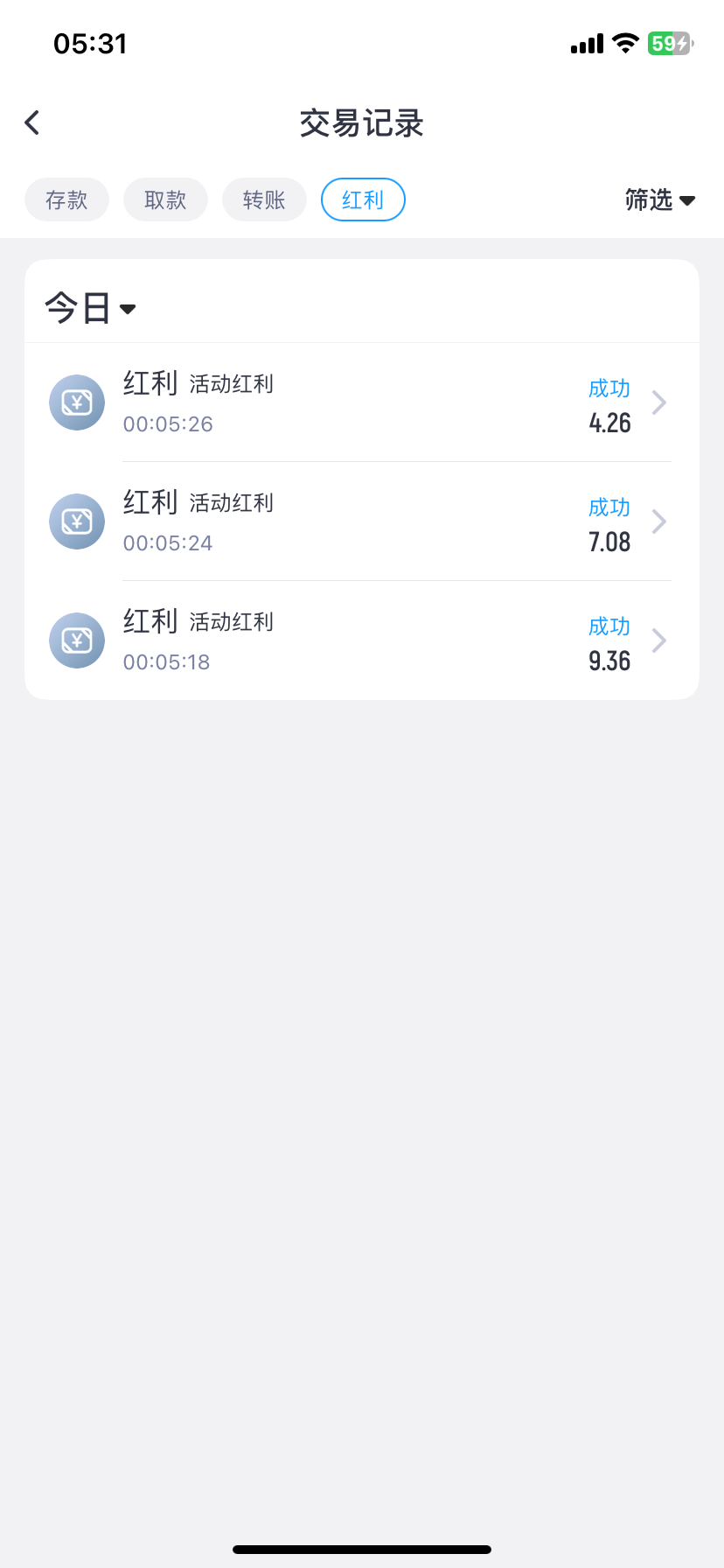
Task: Tap the home indicator bar
Action: tap(362, 1550)
